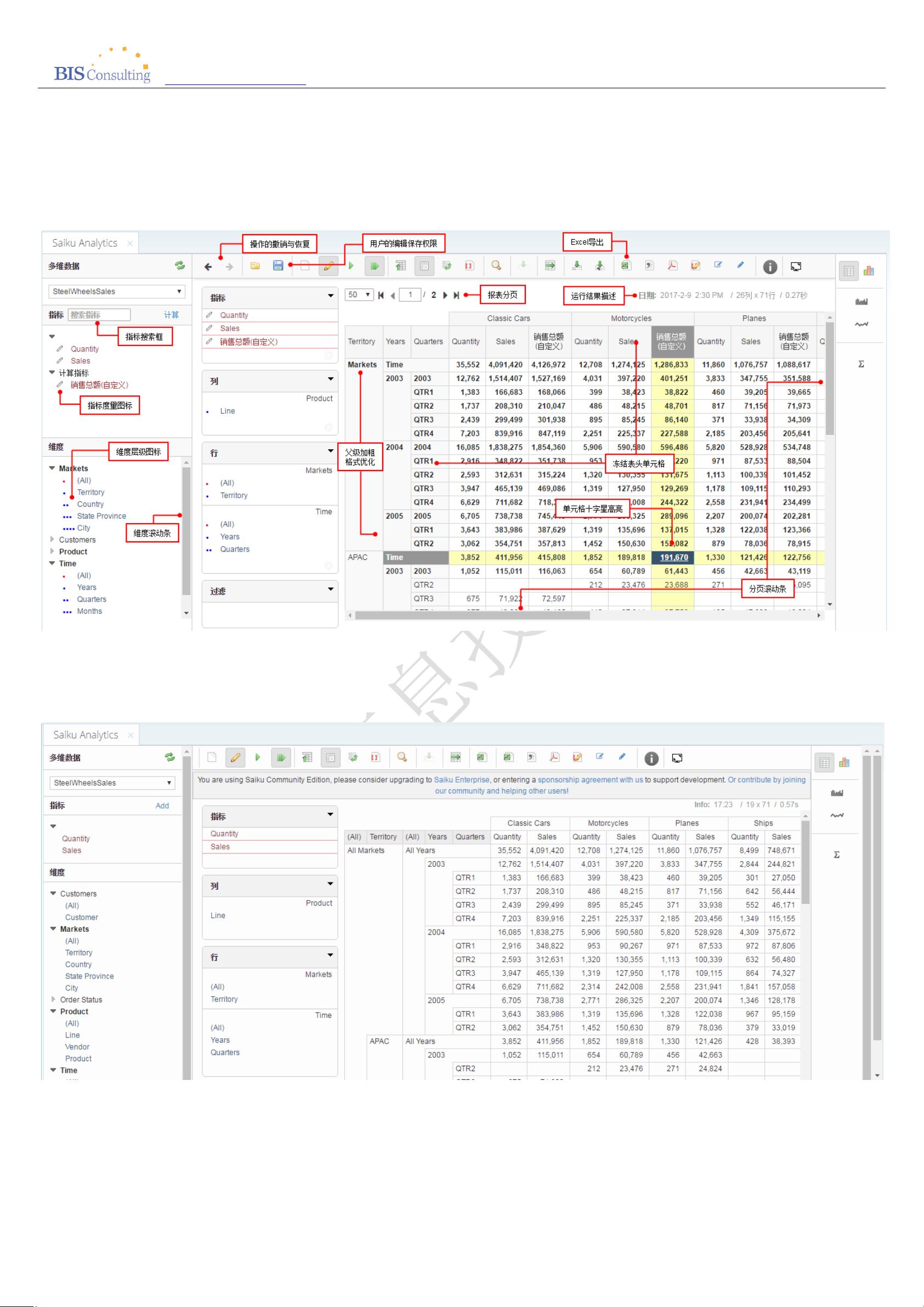Show MDX with red brackets icon, upper toolbar
Screen dimensions: 924x1307
(x=469, y=265)
